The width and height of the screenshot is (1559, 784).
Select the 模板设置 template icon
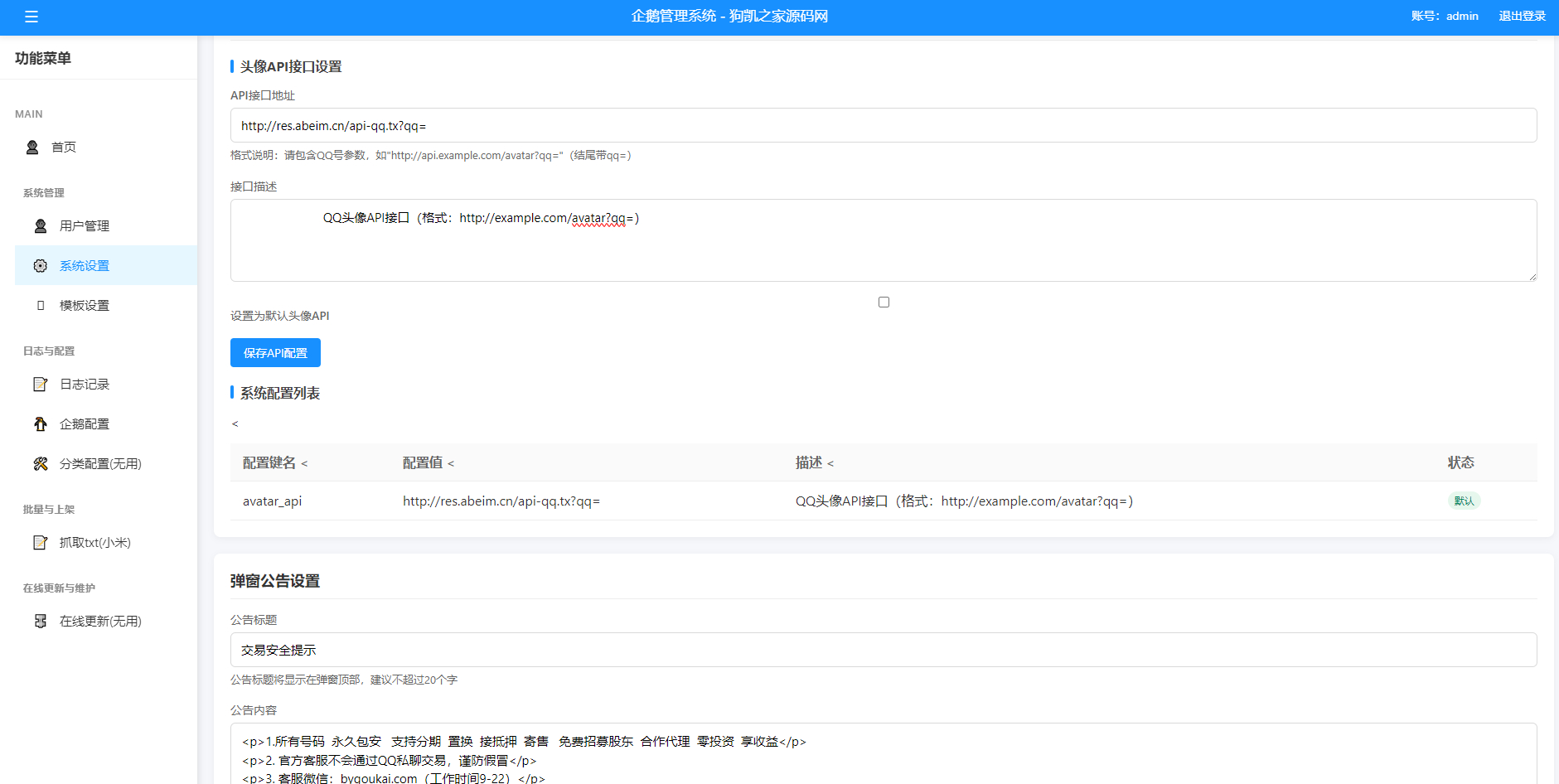click(x=40, y=305)
